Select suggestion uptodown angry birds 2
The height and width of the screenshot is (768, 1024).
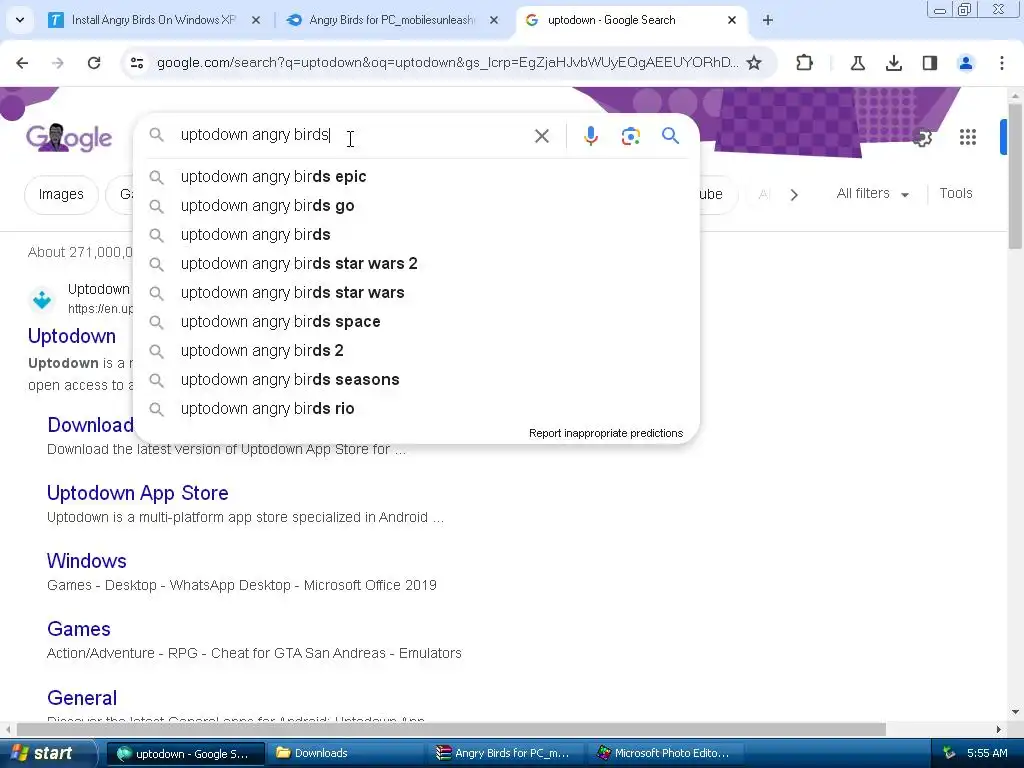point(417,351)
